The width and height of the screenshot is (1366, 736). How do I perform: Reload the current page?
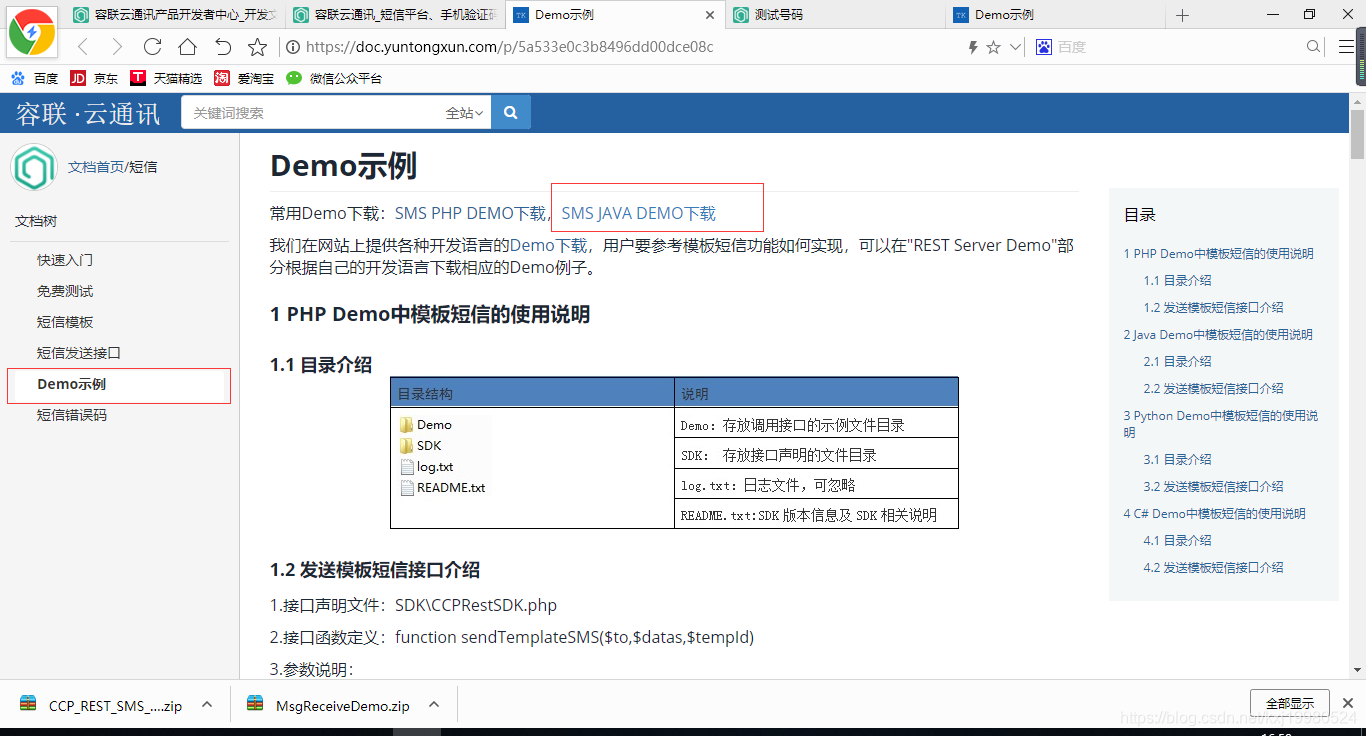152,47
